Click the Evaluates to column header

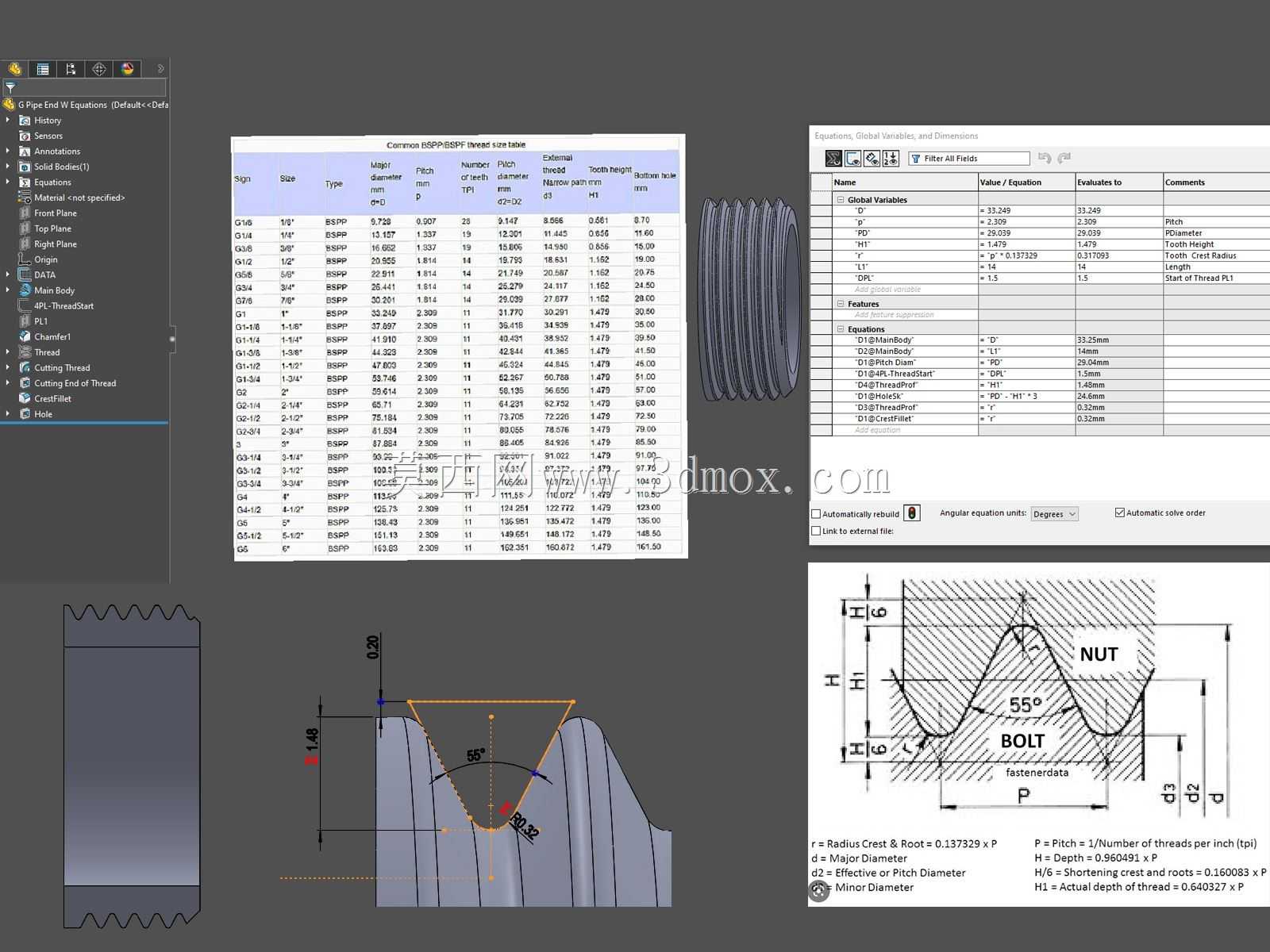point(1119,182)
